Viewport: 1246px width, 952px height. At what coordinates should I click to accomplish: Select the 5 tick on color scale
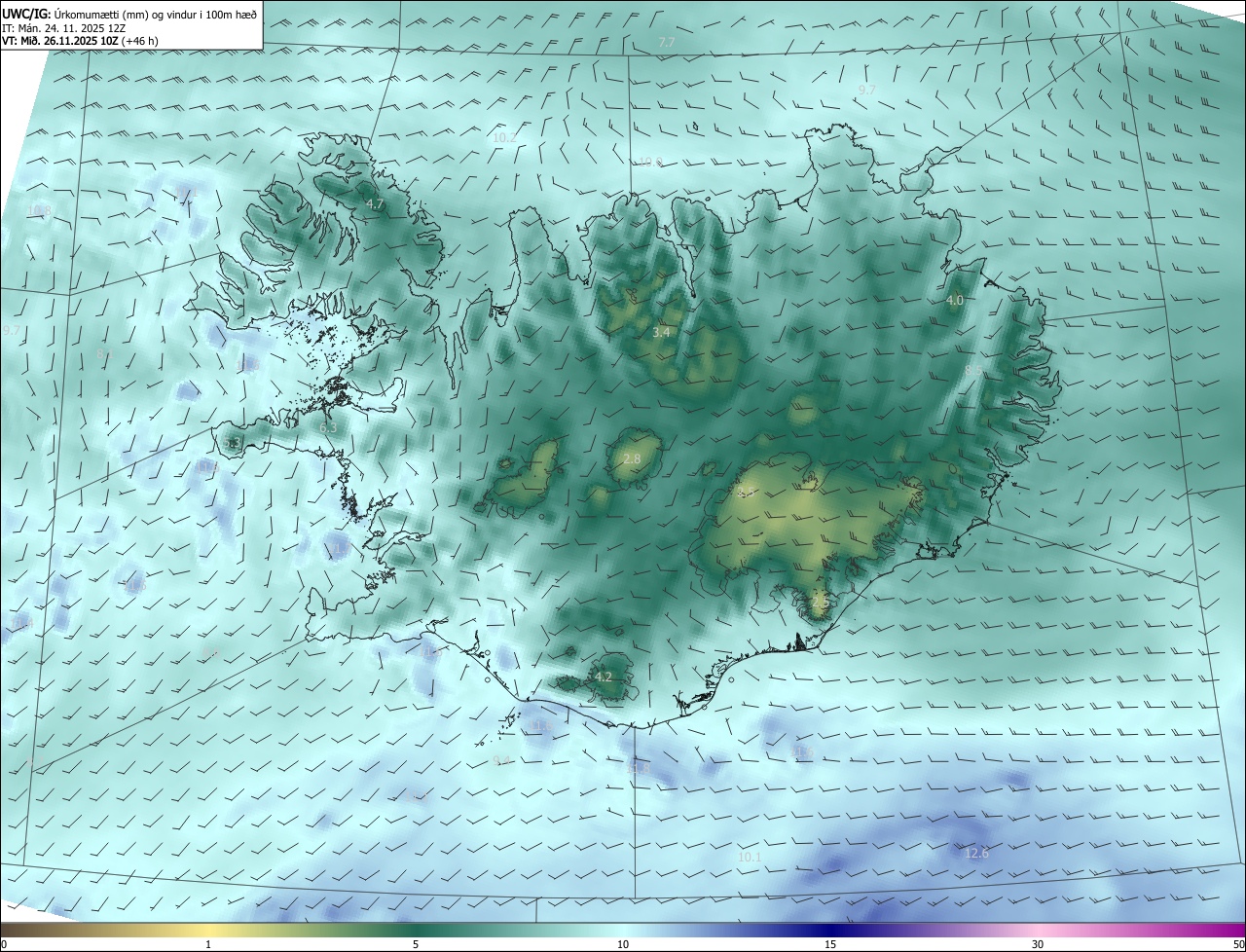point(416,944)
